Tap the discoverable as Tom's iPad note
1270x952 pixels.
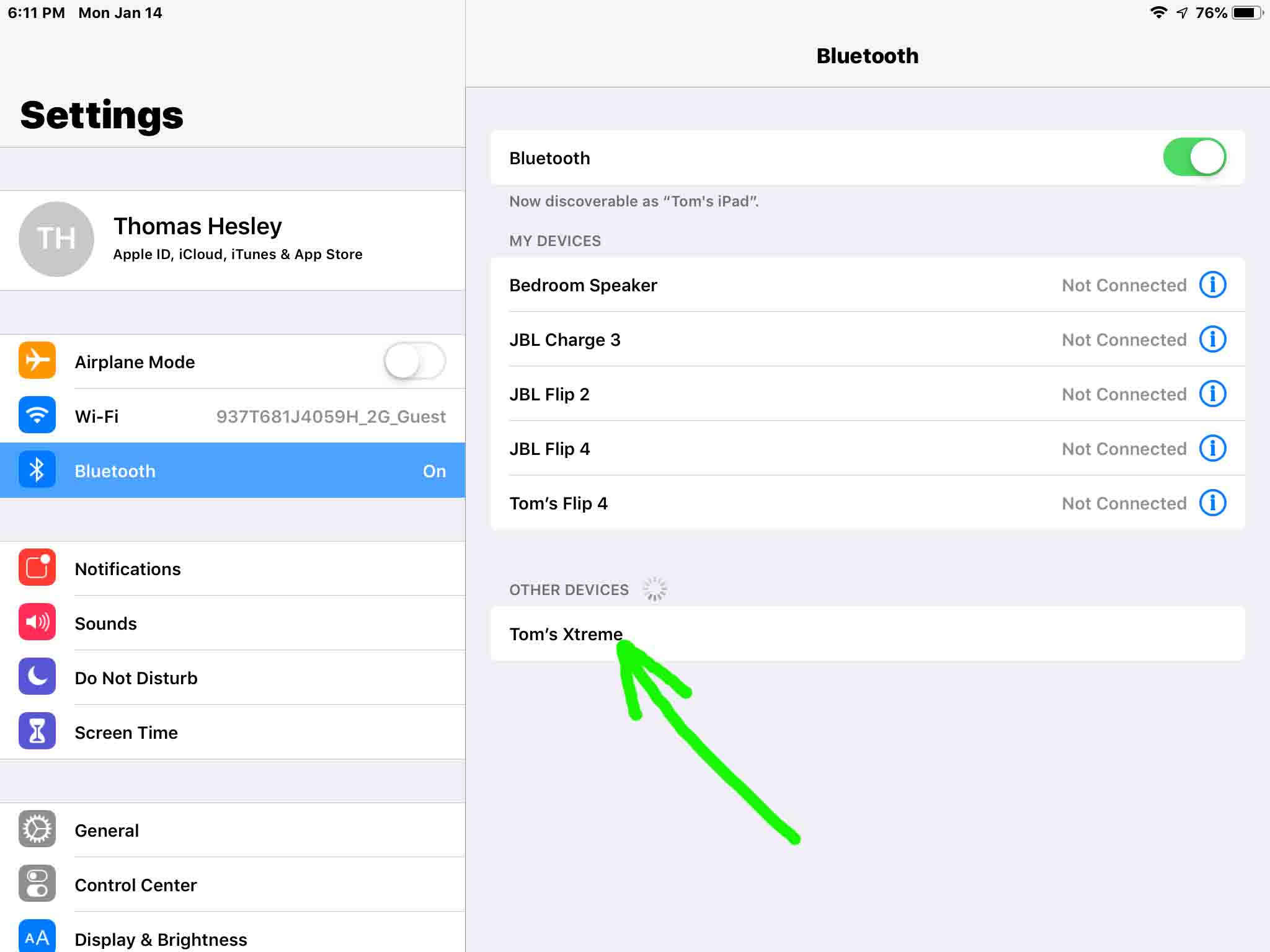click(x=634, y=201)
